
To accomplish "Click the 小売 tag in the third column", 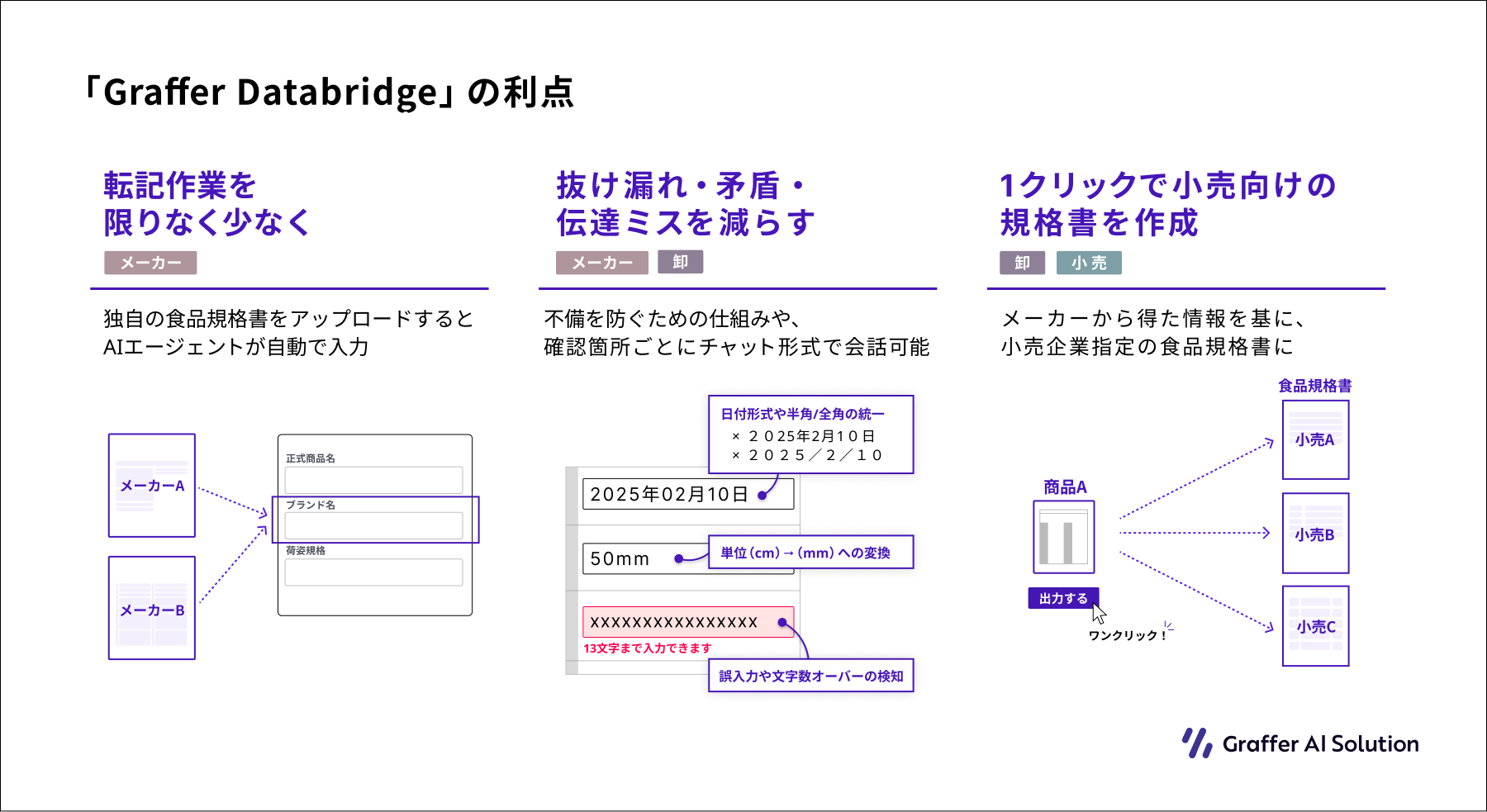I will (x=1088, y=263).
